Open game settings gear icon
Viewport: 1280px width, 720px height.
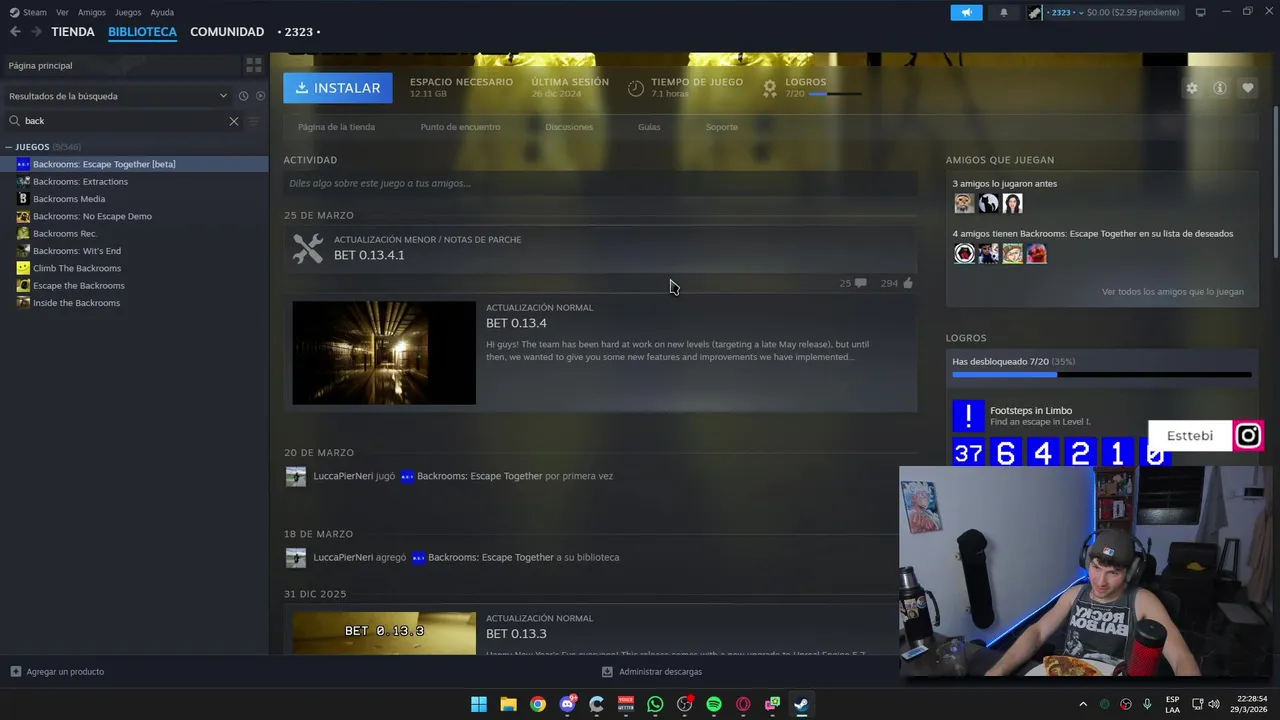point(1192,88)
